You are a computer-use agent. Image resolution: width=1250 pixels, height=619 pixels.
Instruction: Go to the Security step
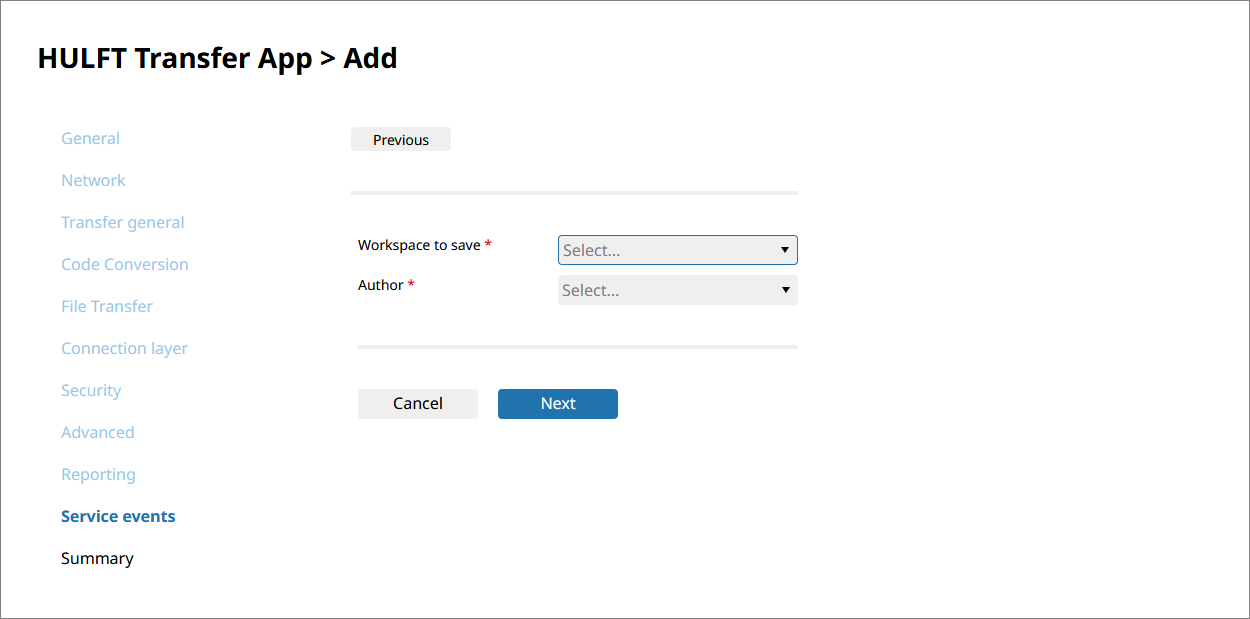click(x=91, y=391)
